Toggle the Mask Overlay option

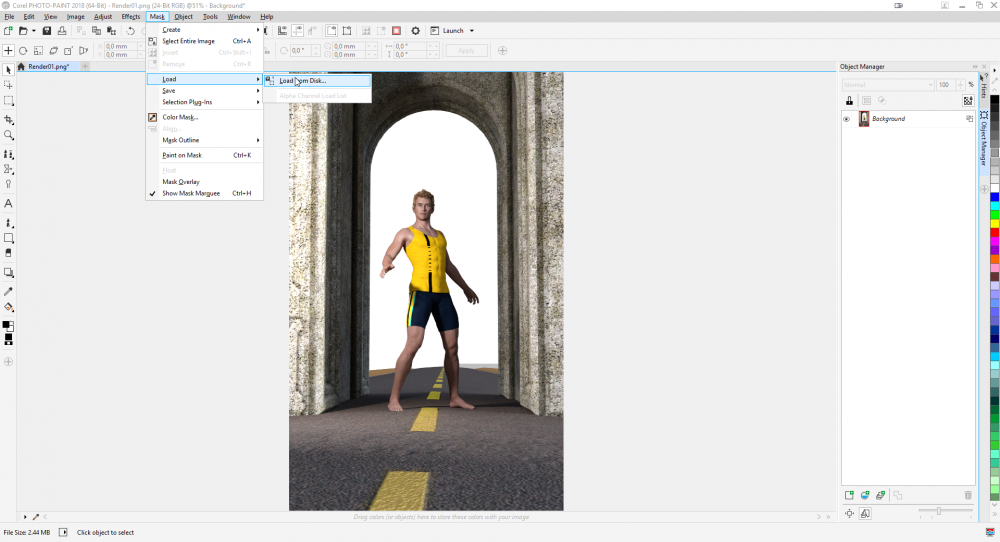point(181,182)
